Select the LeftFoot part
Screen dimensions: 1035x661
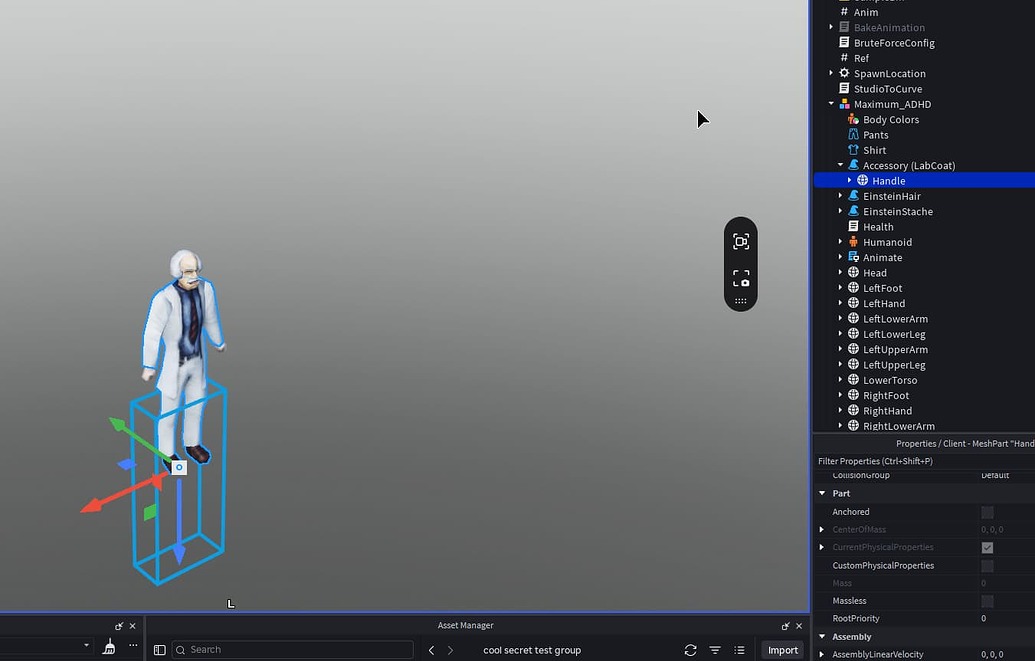coord(883,288)
